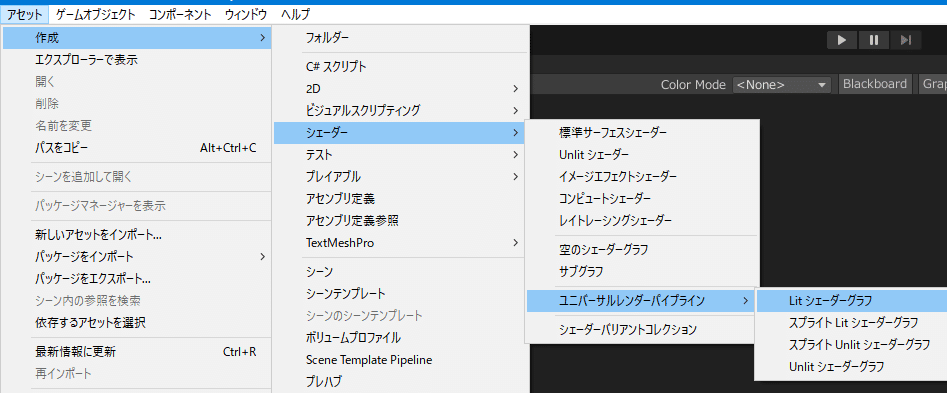This screenshot has height=393, width=947.
Task: Create a プレハブ
Action: pyautogui.click(x=401, y=382)
